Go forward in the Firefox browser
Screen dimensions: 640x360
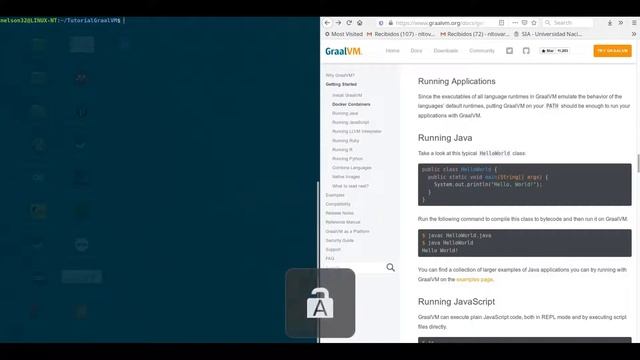(x=338, y=23)
